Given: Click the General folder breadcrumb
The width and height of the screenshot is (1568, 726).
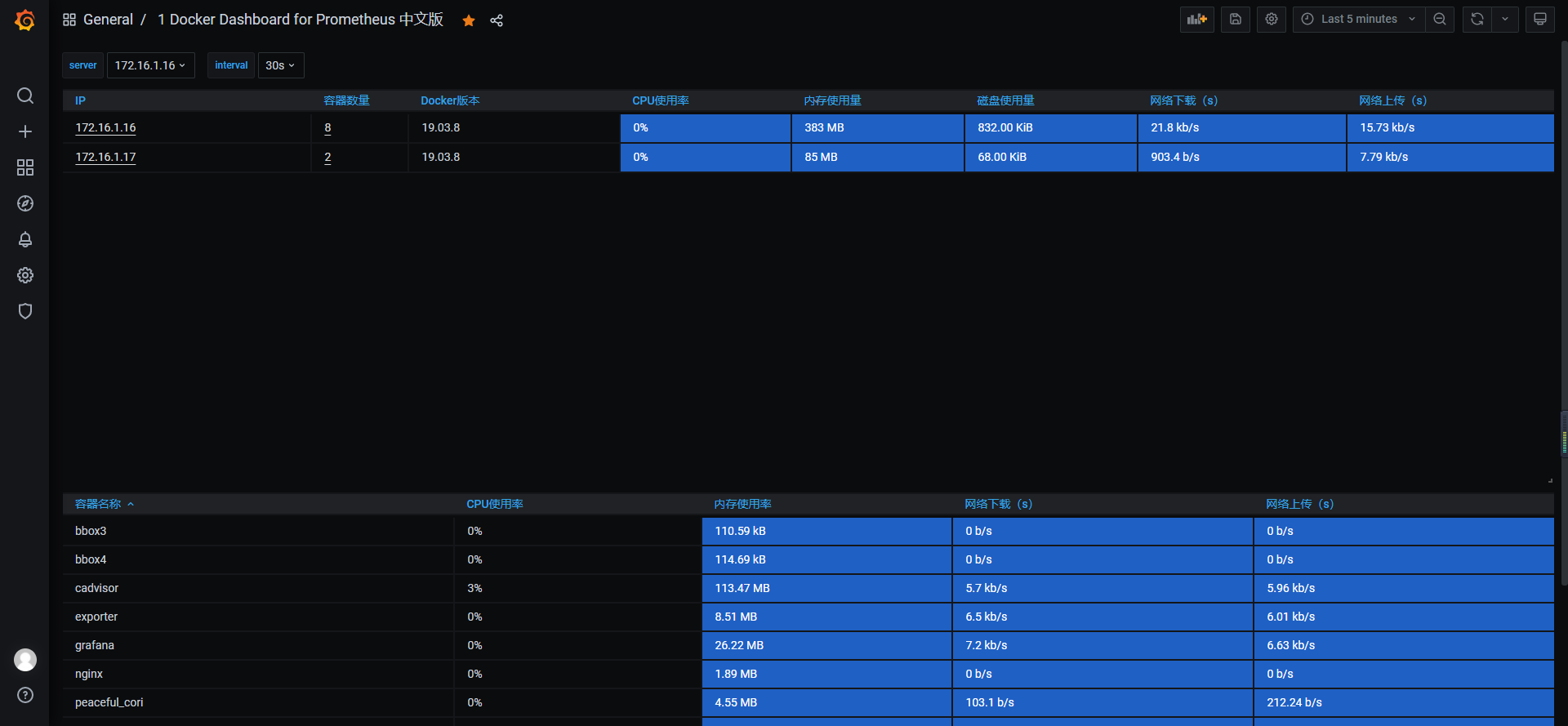Looking at the screenshot, I should pos(108,20).
